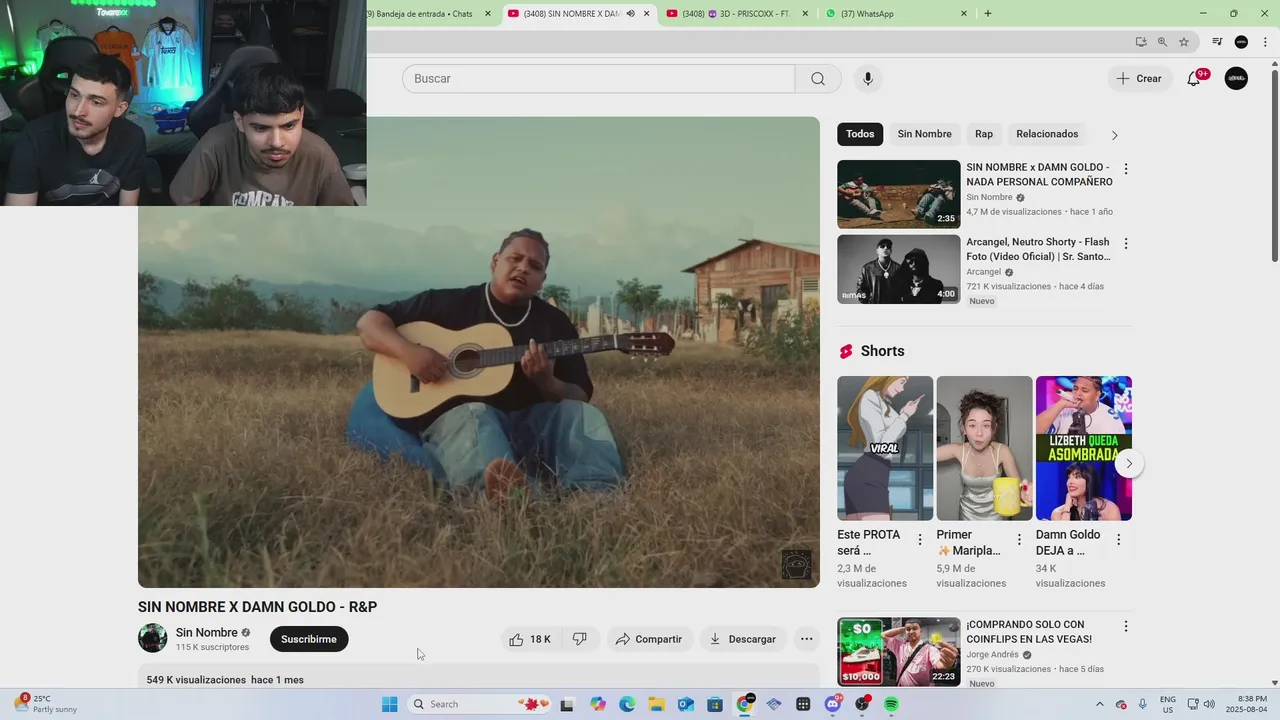1280x720 pixels.
Task: Click the Crear button
Action: [x=1139, y=79]
